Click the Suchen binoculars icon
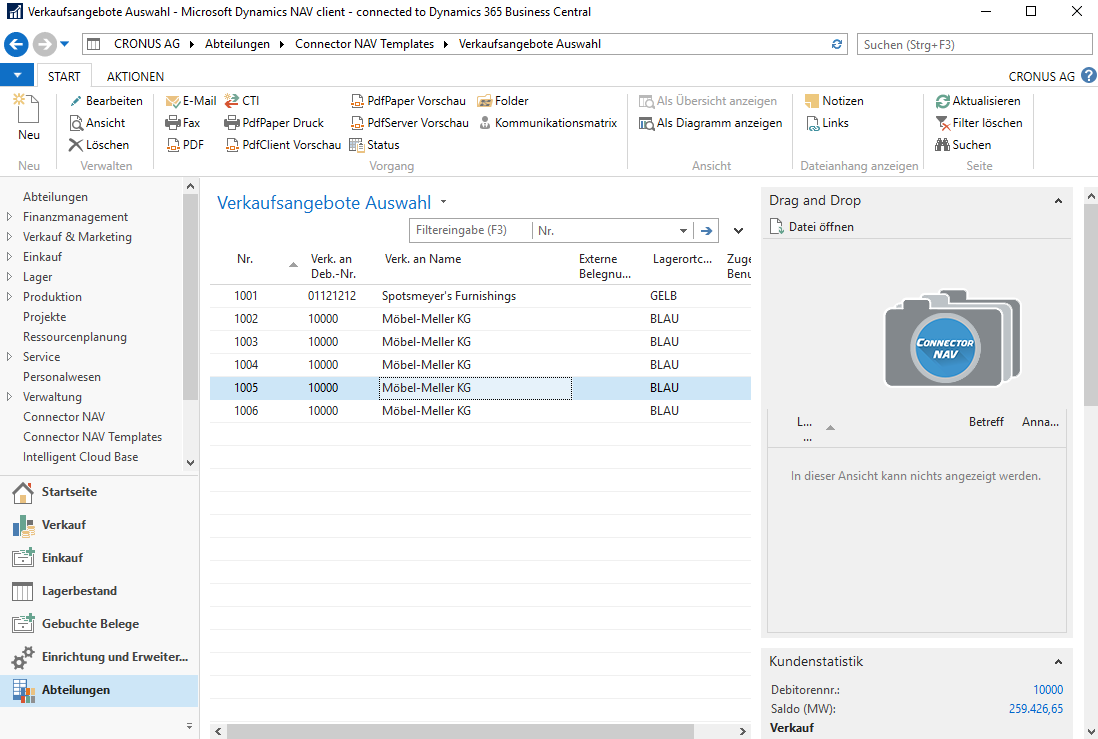The height and width of the screenshot is (739, 1098). (x=943, y=145)
